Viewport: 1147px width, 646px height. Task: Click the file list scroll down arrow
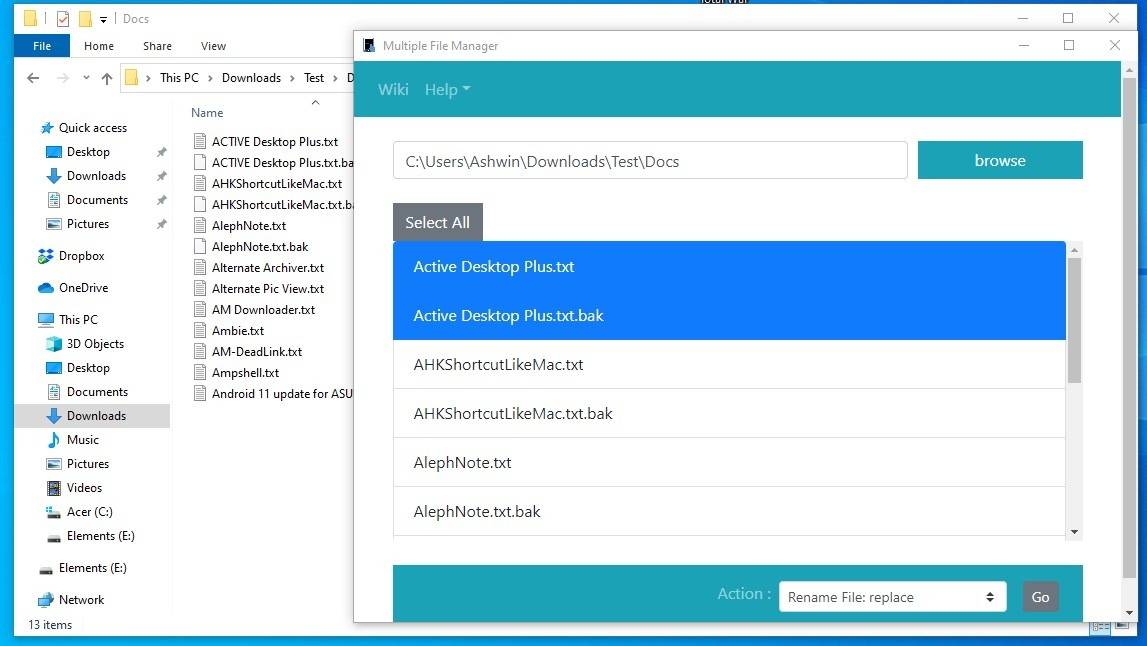[1074, 532]
